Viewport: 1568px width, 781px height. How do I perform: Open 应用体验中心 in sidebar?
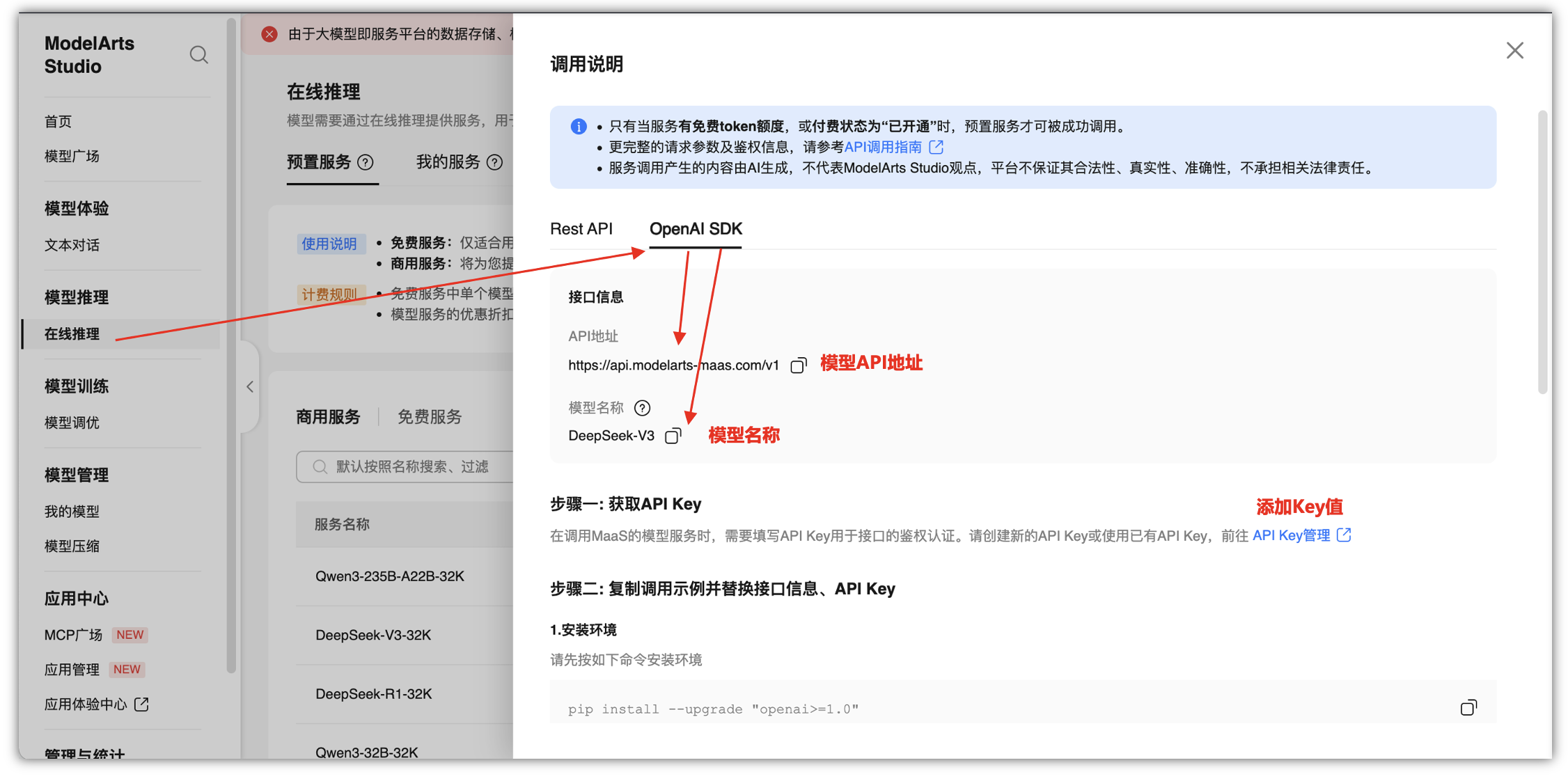tap(85, 704)
